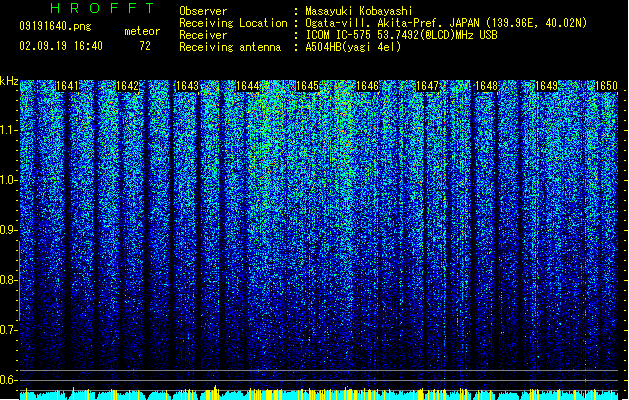Click the Ogata-vill. Akita-Pref. JAPAN location text
Image resolution: width=629 pixels, height=400 pixels.
click(446, 23)
